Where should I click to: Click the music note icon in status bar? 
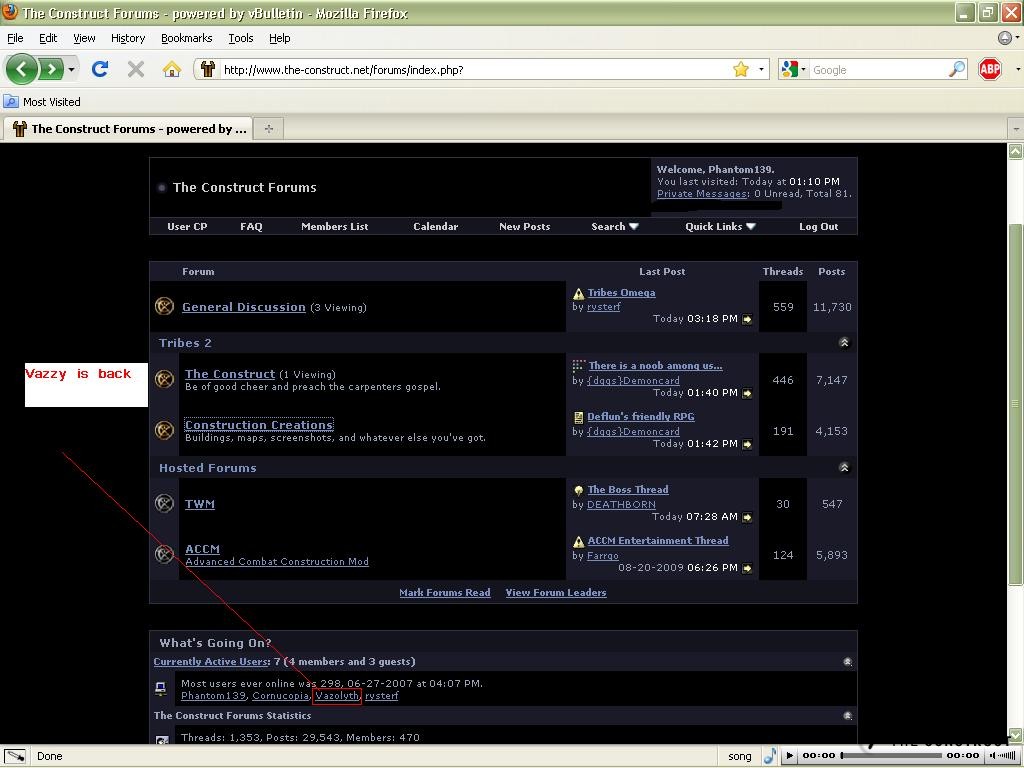[771, 756]
